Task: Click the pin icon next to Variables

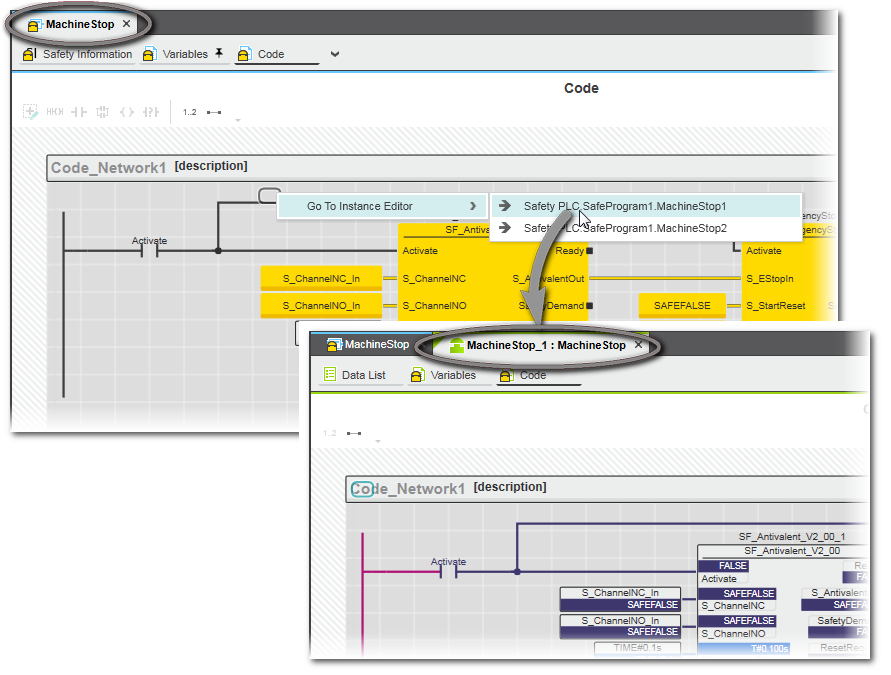Action: click(x=219, y=54)
